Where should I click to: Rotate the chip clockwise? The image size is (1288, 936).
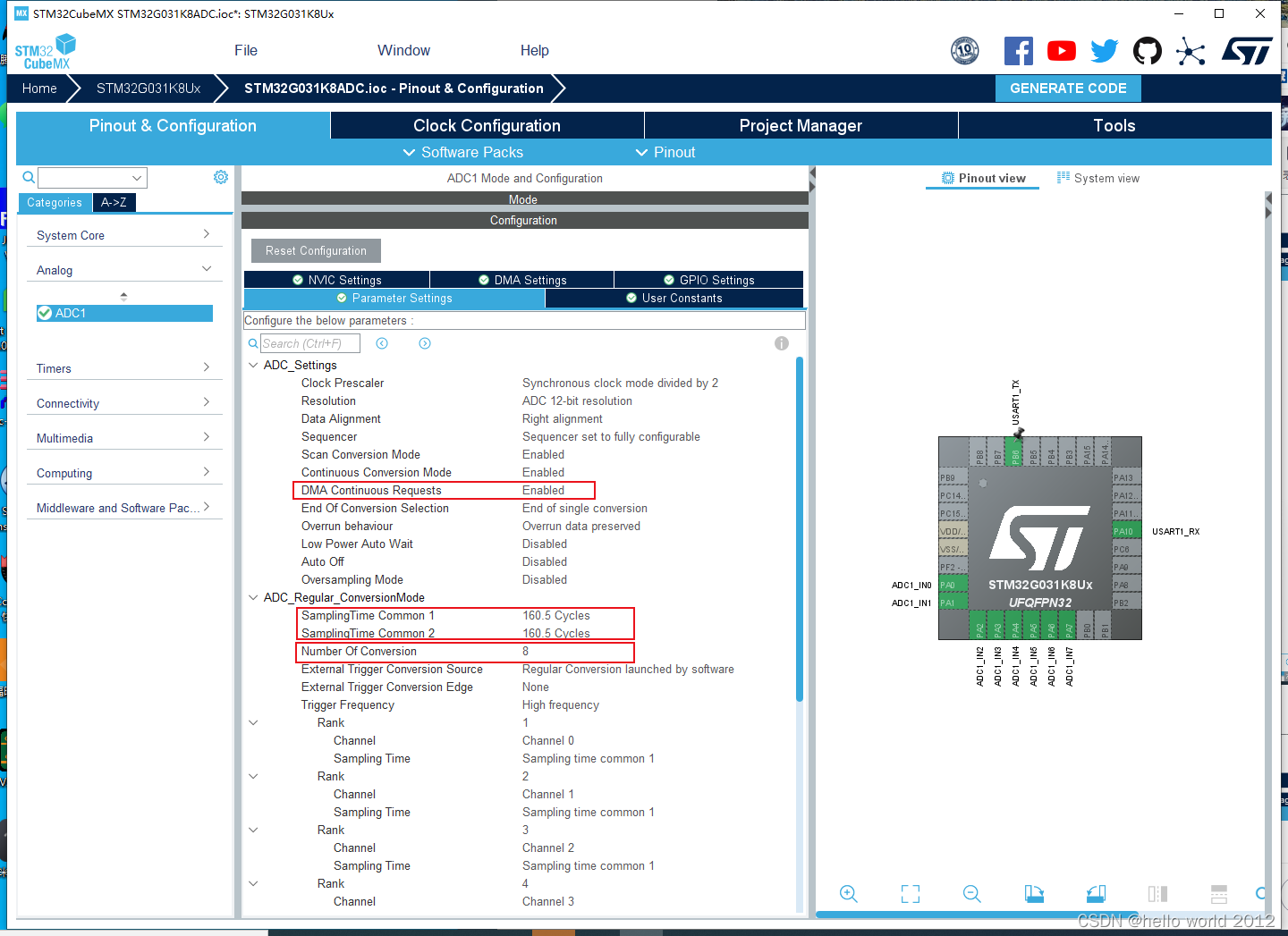pos(1034,893)
